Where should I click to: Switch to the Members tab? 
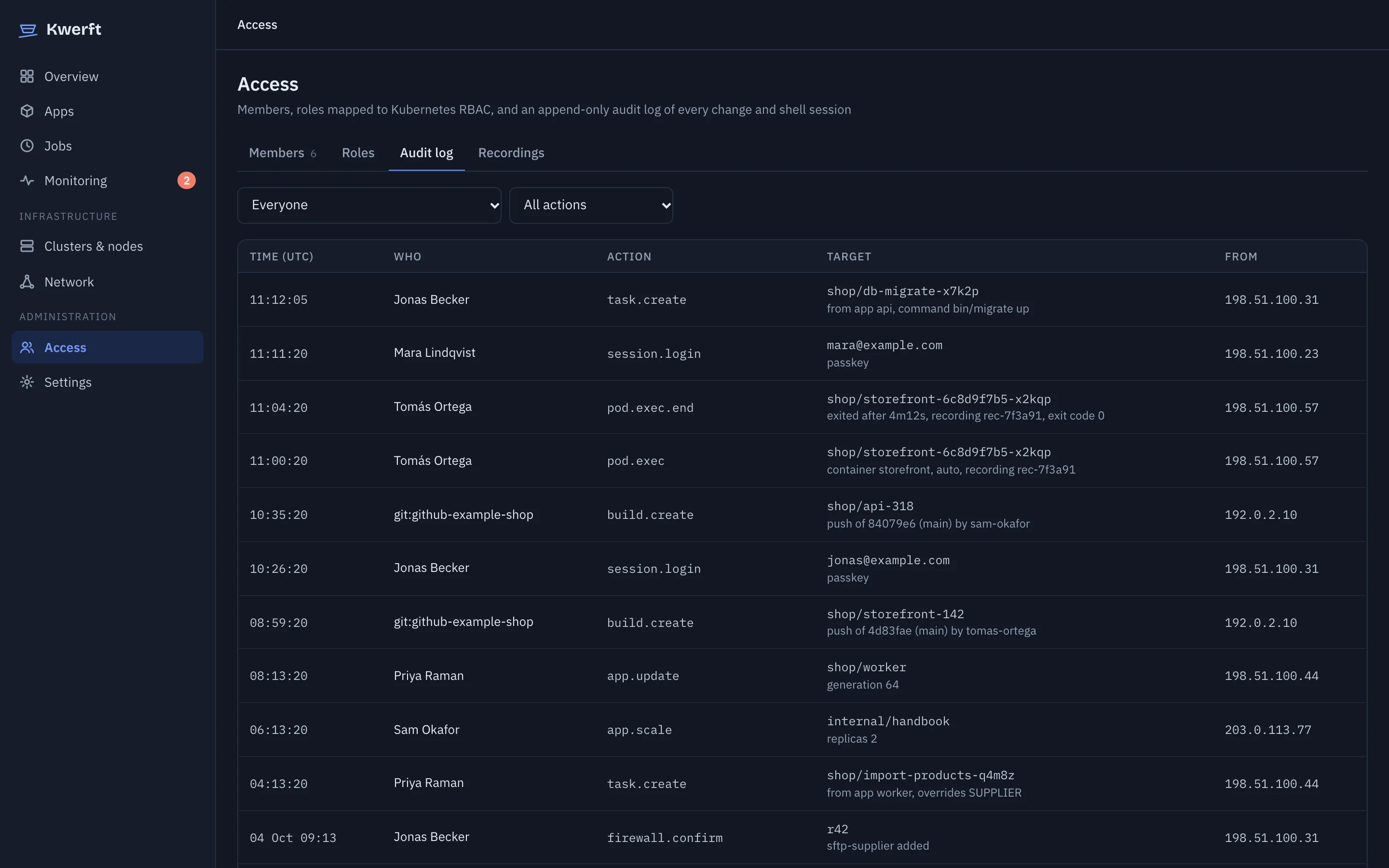283,153
